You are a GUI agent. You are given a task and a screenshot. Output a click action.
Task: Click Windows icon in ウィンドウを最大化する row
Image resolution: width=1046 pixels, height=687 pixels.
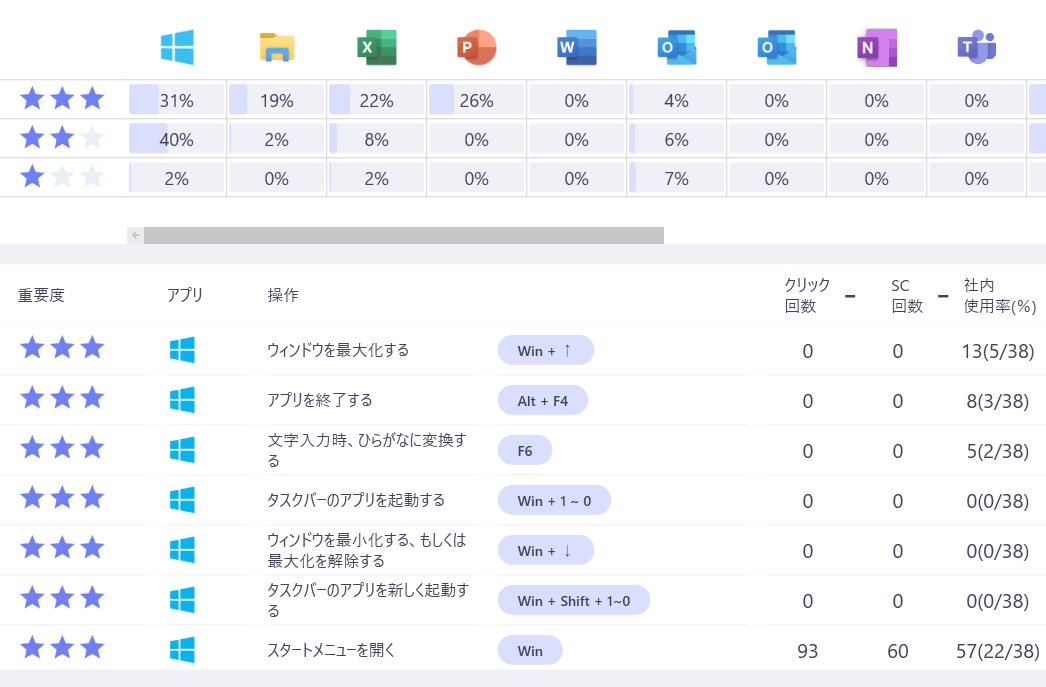coord(182,350)
